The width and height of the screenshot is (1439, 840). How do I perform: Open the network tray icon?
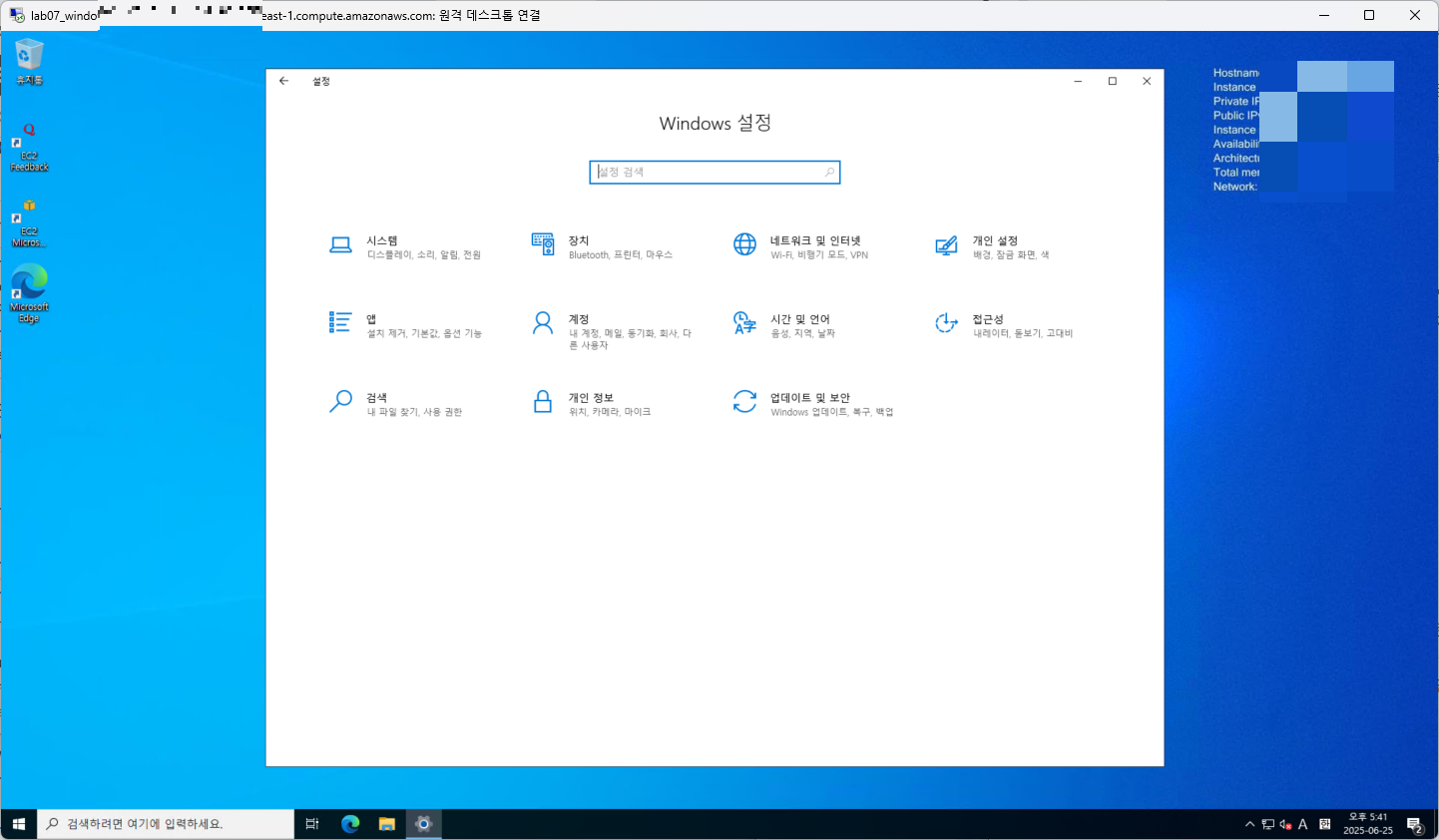pyautogui.click(x=1267, y=824)
